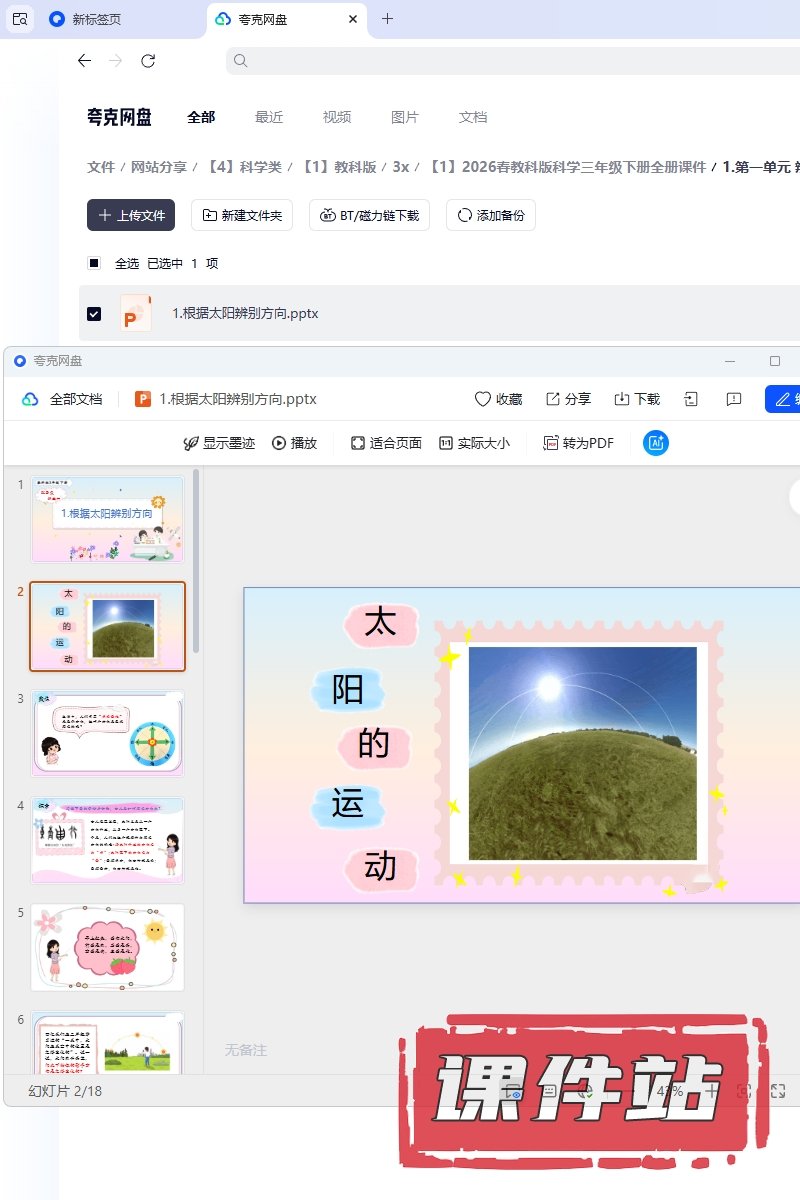This screenshot has height=1200, width=800.
Task: Download the pptx via 下载 icon
Action: (x=622, y=399)
